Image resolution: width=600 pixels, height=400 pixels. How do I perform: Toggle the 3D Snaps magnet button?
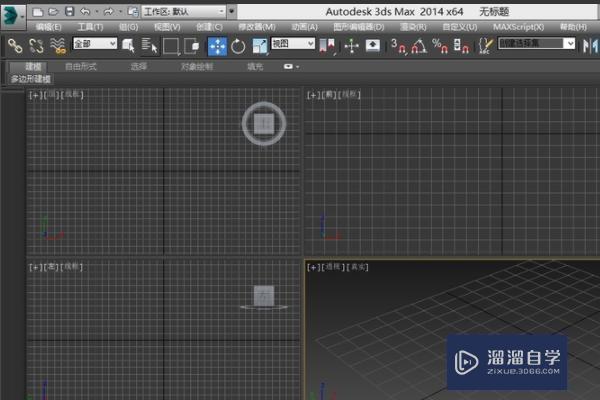point(399,46)
